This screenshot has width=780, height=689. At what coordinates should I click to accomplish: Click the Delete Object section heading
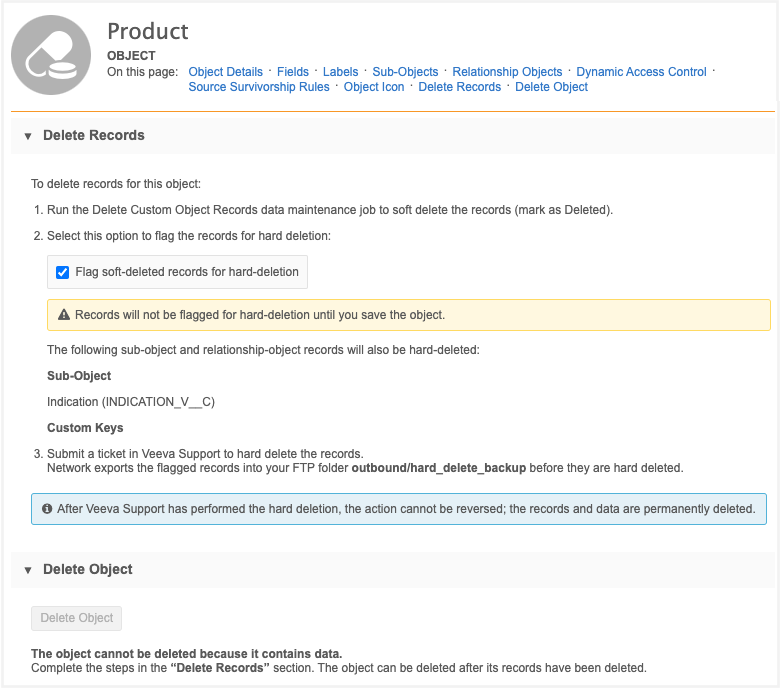pyautogui.click(x=88, y=570)
